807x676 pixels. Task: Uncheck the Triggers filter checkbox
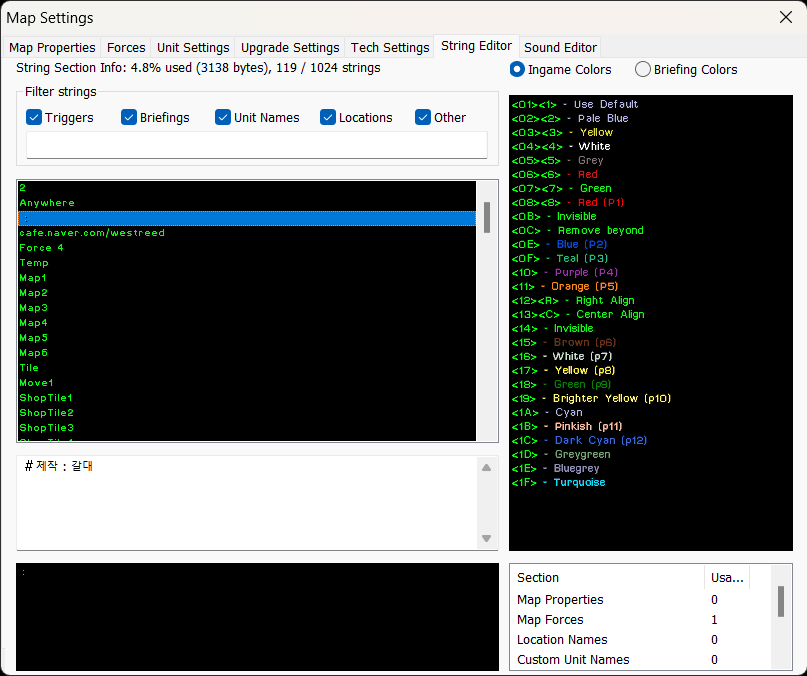[34, 117]
